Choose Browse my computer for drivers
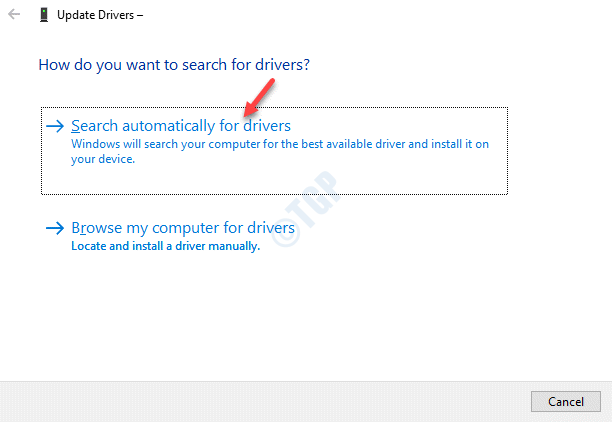 click(x=183, y=228)
